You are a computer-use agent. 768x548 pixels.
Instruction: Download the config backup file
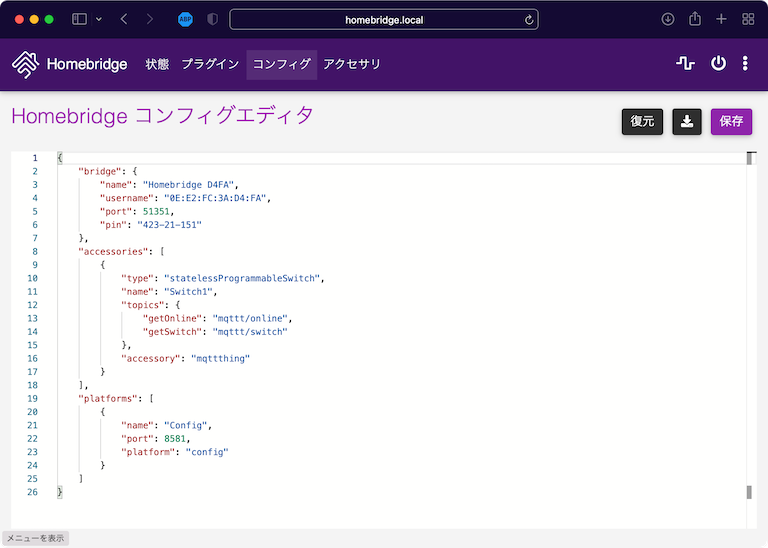click(686, 121)
